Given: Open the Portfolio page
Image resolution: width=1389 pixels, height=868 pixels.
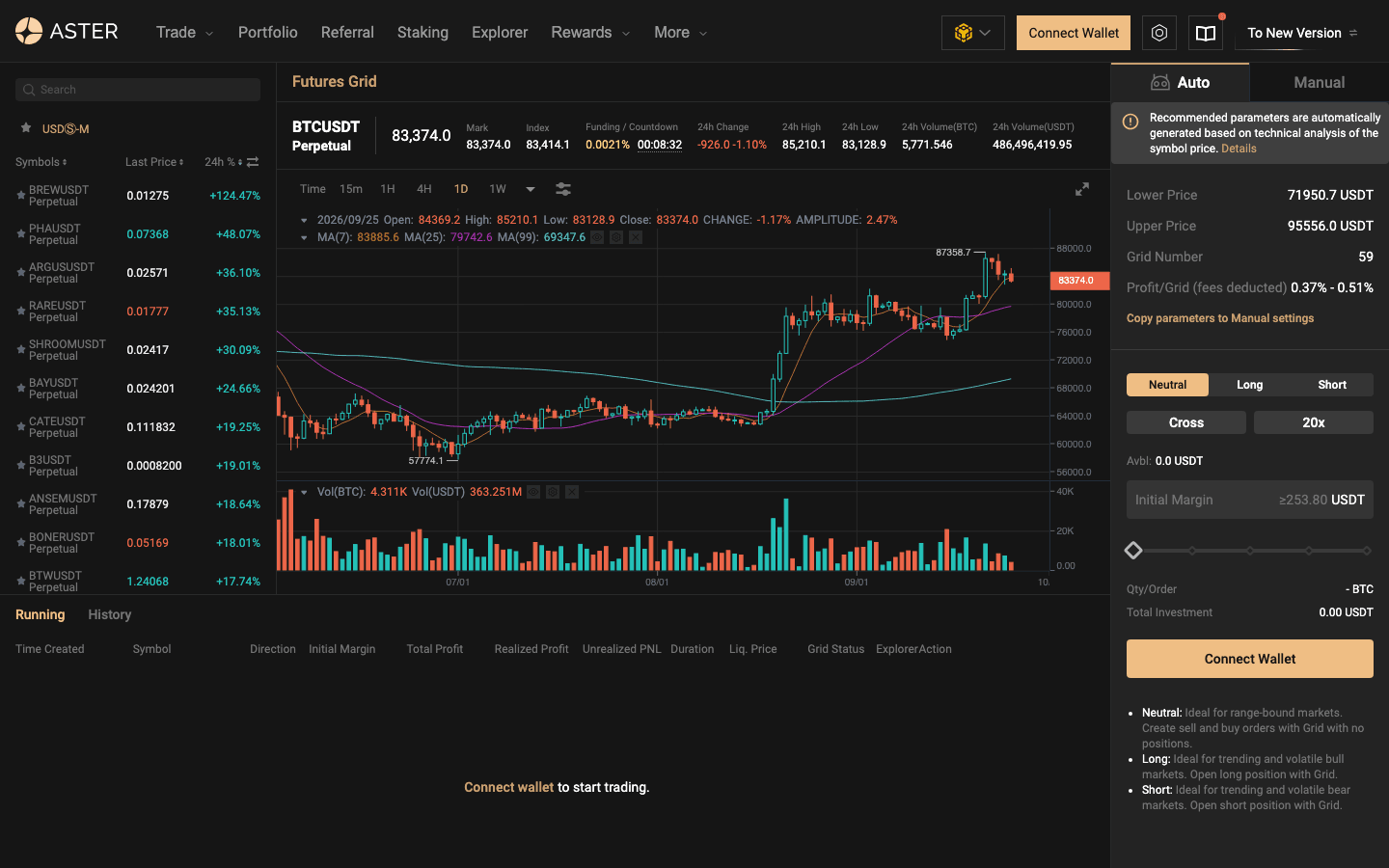Looking at the screenshot, I should pos(268,33).
